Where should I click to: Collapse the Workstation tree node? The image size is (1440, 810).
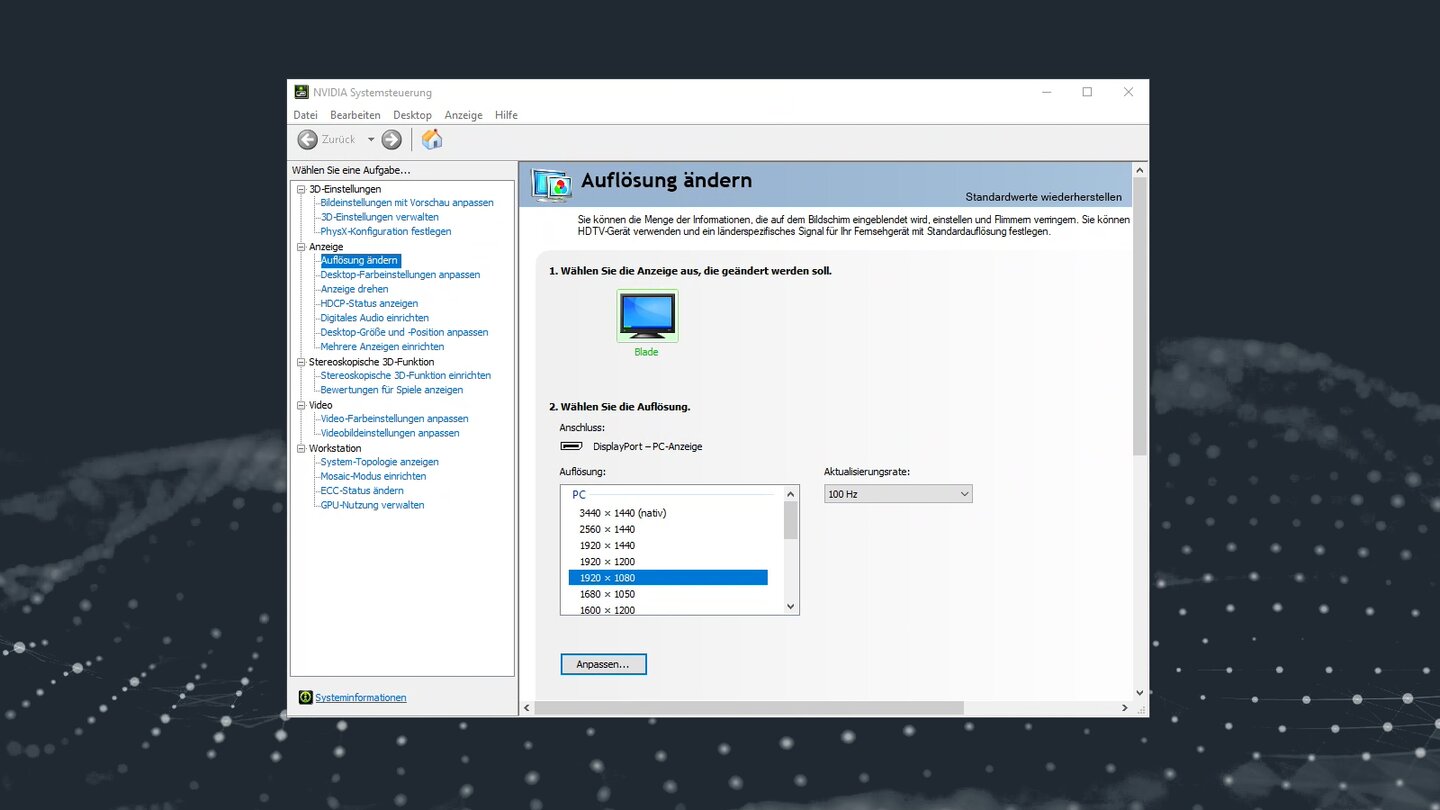coord(301,449)
